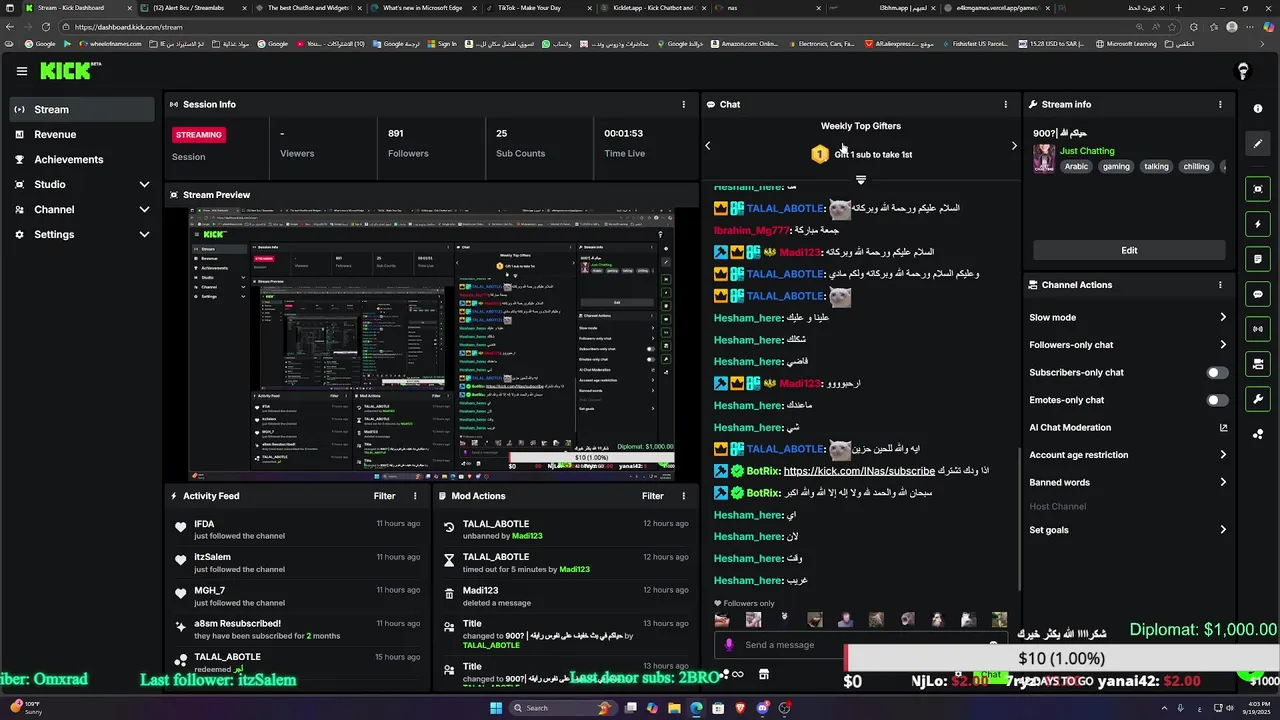Screen dimensions: 1280x720
Task: Open Banned words settings
Action: (1128, 482)
